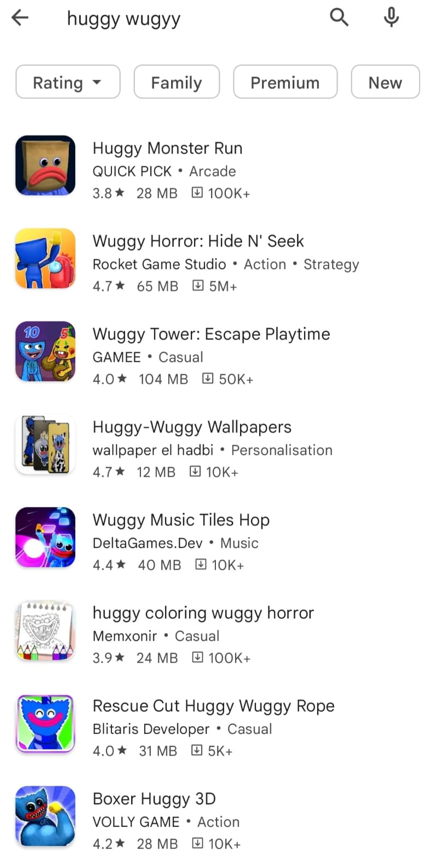The width and height of the screenshot is (422, 867).
Task: Open Rescue Cut Huggy Wuggy Rope icon
Action: tap(45, 723)
